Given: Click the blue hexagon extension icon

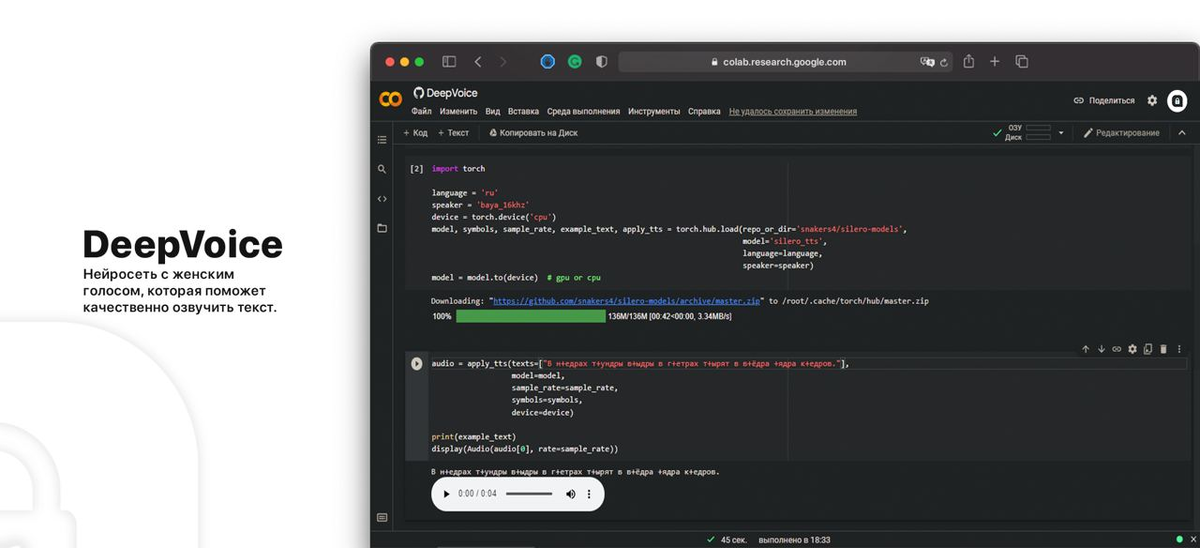Looking at the screenshot, I should pos(548,61).
